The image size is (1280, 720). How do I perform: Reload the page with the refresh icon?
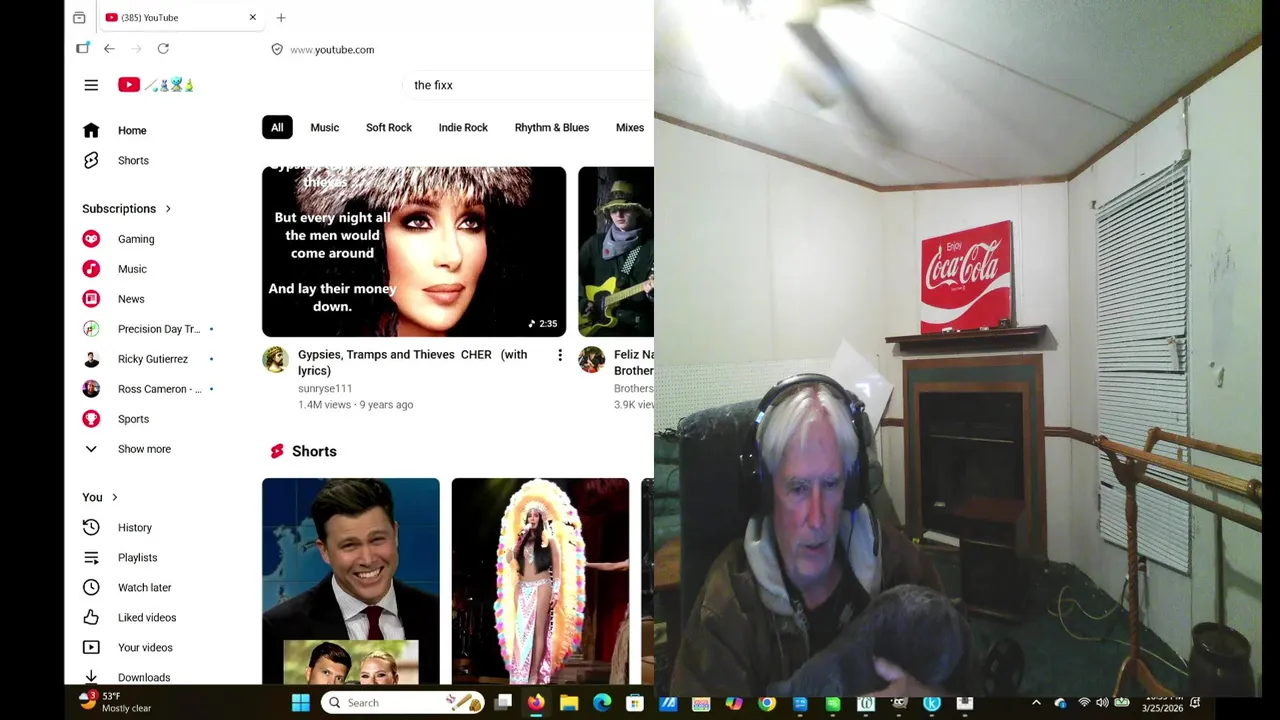click(x=163, y=49)
